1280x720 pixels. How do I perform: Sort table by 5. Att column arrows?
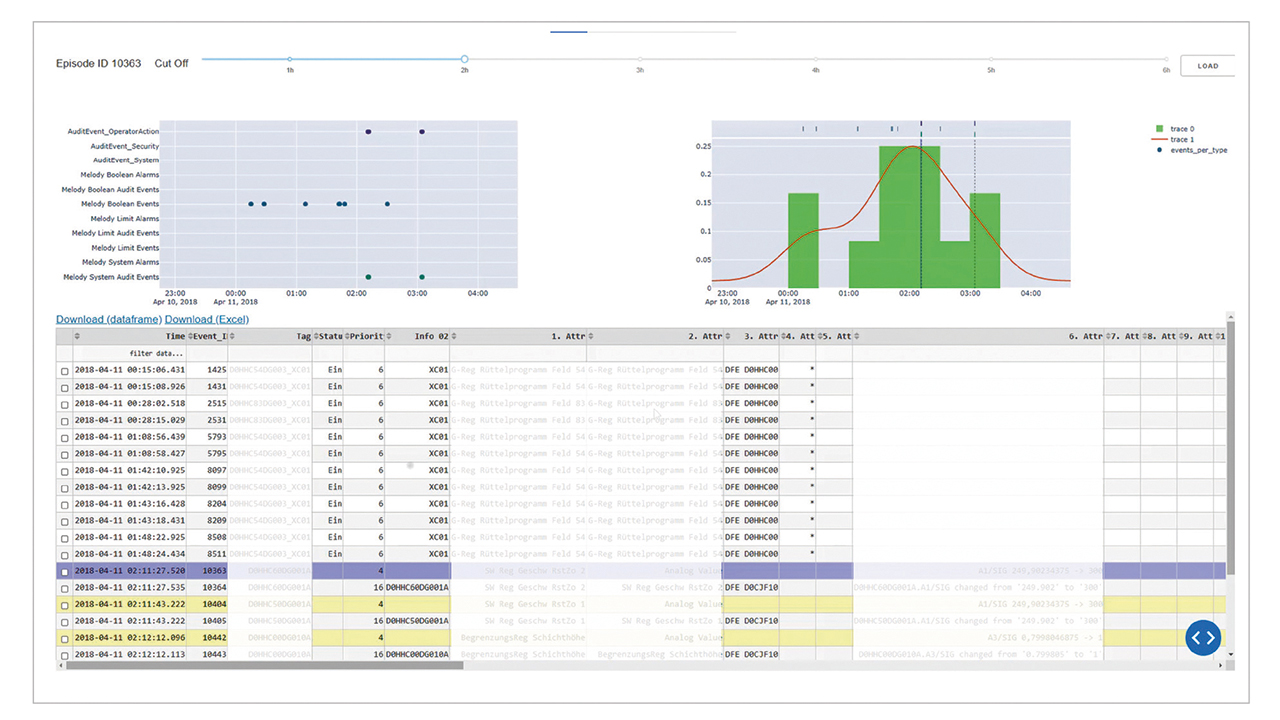820,337
